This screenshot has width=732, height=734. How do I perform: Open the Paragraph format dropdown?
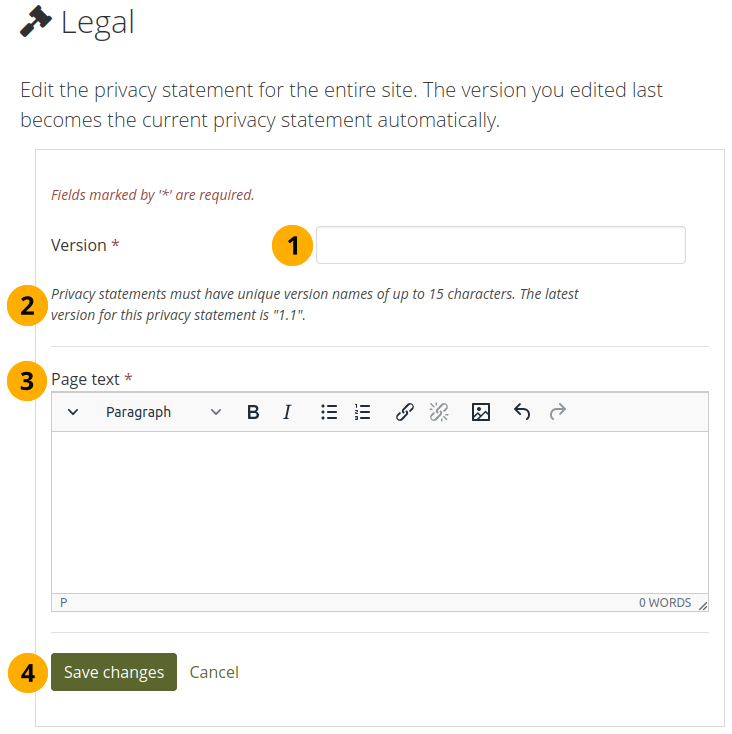pyautogui.click(x=164, y=412)
